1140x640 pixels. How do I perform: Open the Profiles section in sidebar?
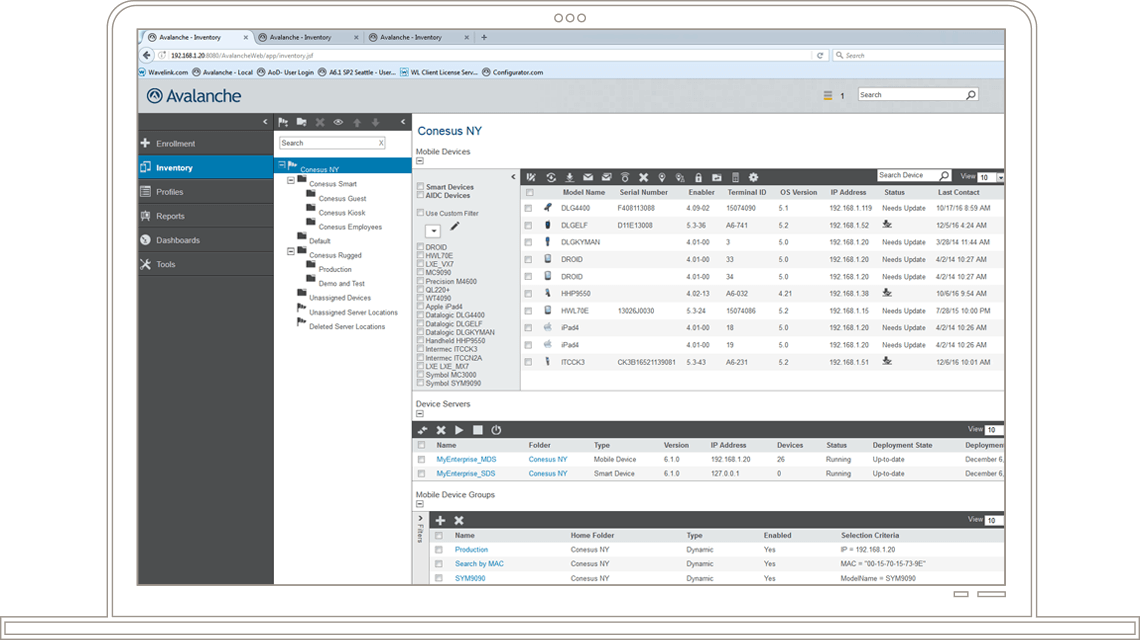[170, 192]
